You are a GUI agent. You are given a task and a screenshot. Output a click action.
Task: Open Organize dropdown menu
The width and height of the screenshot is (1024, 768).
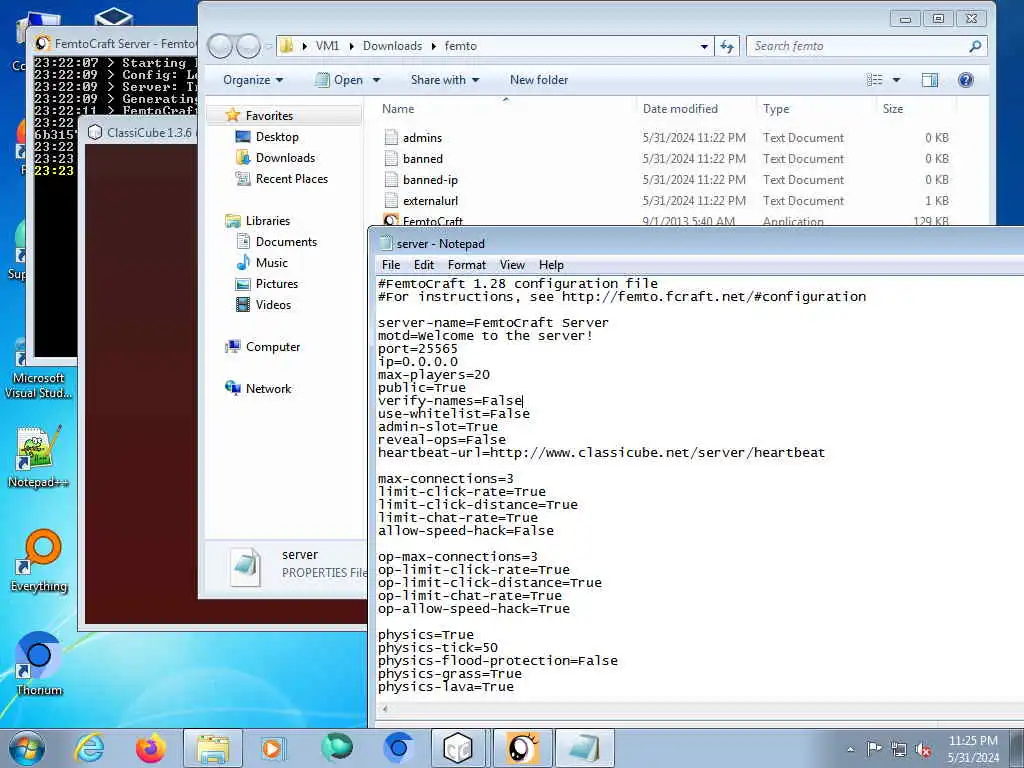pos(253,80)
